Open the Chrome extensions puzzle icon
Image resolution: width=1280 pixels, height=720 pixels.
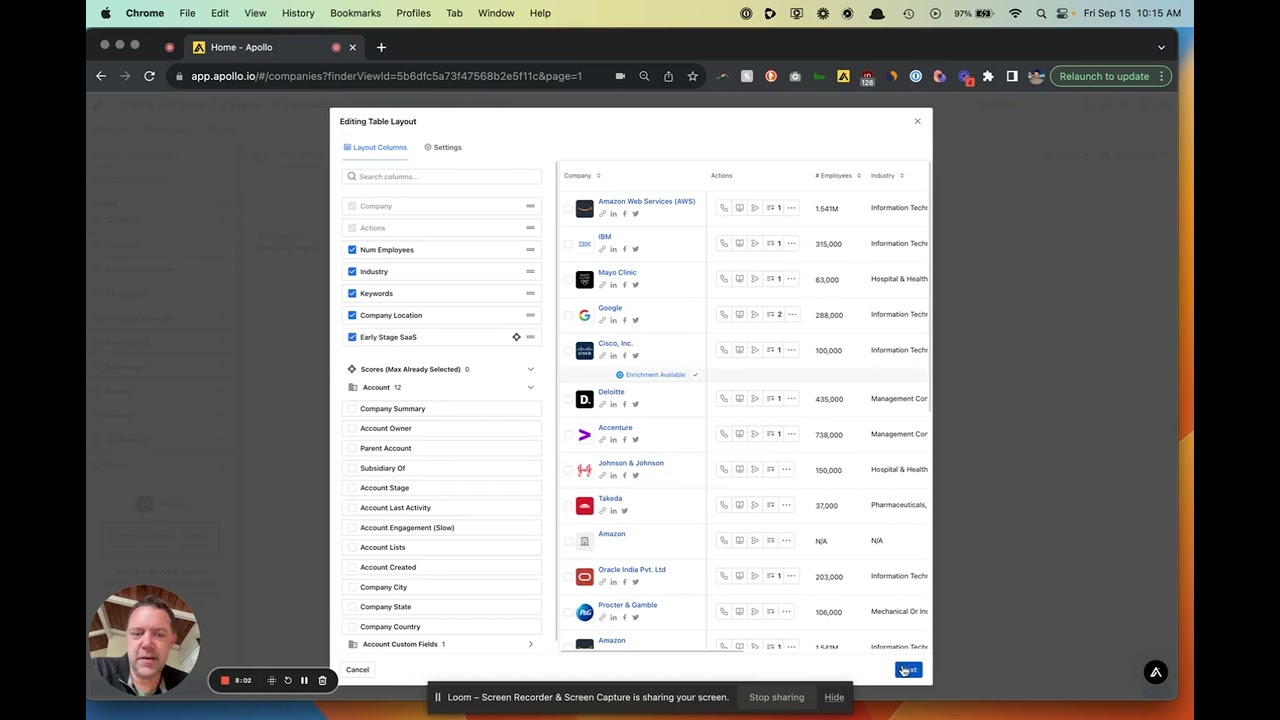click(988, 76)
